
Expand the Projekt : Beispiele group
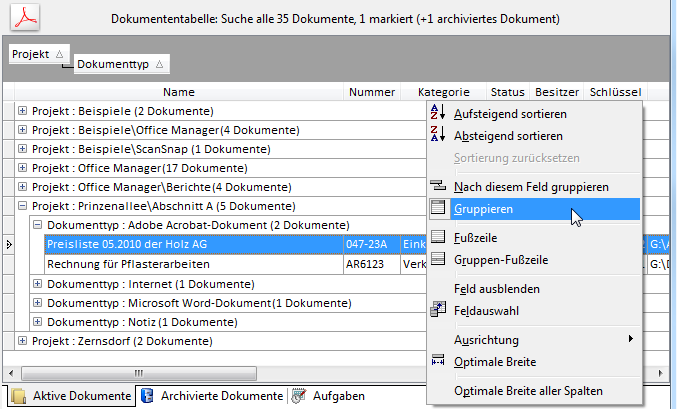point(23,111)
